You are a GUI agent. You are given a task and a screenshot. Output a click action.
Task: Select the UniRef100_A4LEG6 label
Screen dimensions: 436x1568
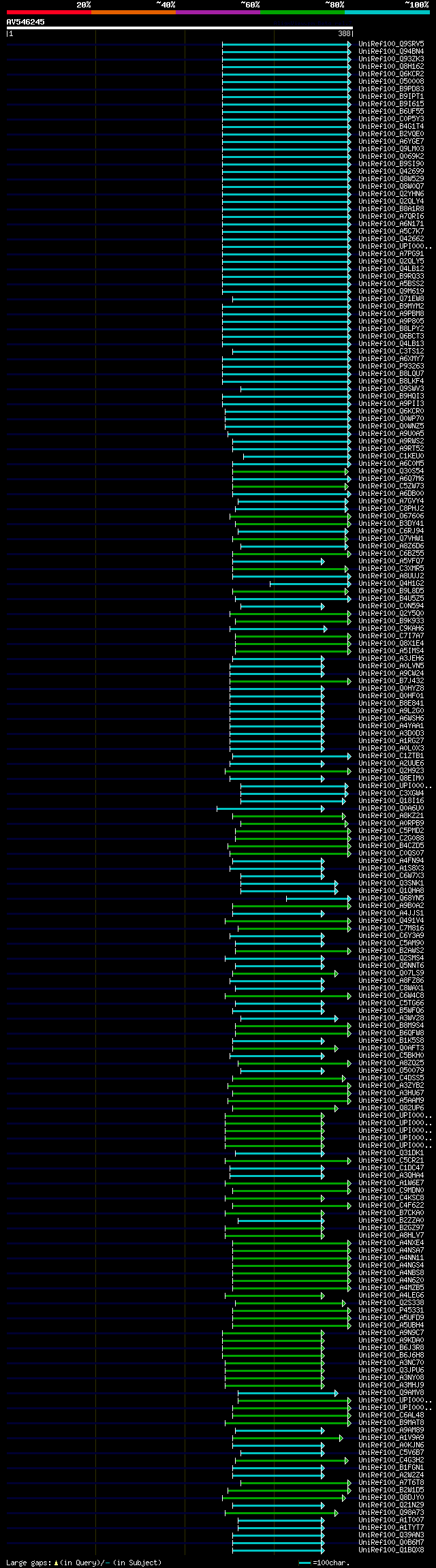391,1295
